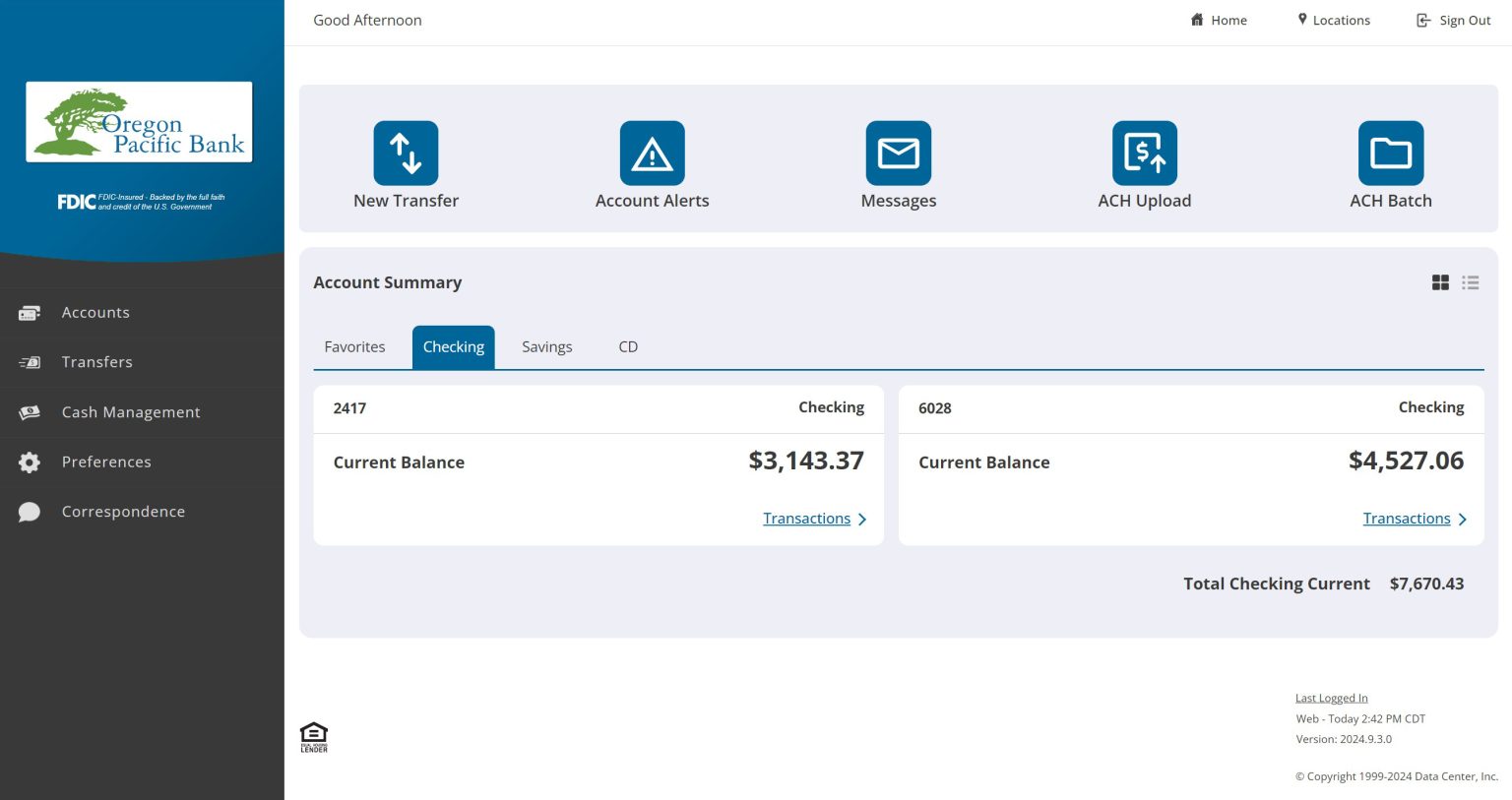Image resolution: width=1512 pixels, height=800 pixels.
Task: Switch account summary to list view
Action: (1470, 282)
